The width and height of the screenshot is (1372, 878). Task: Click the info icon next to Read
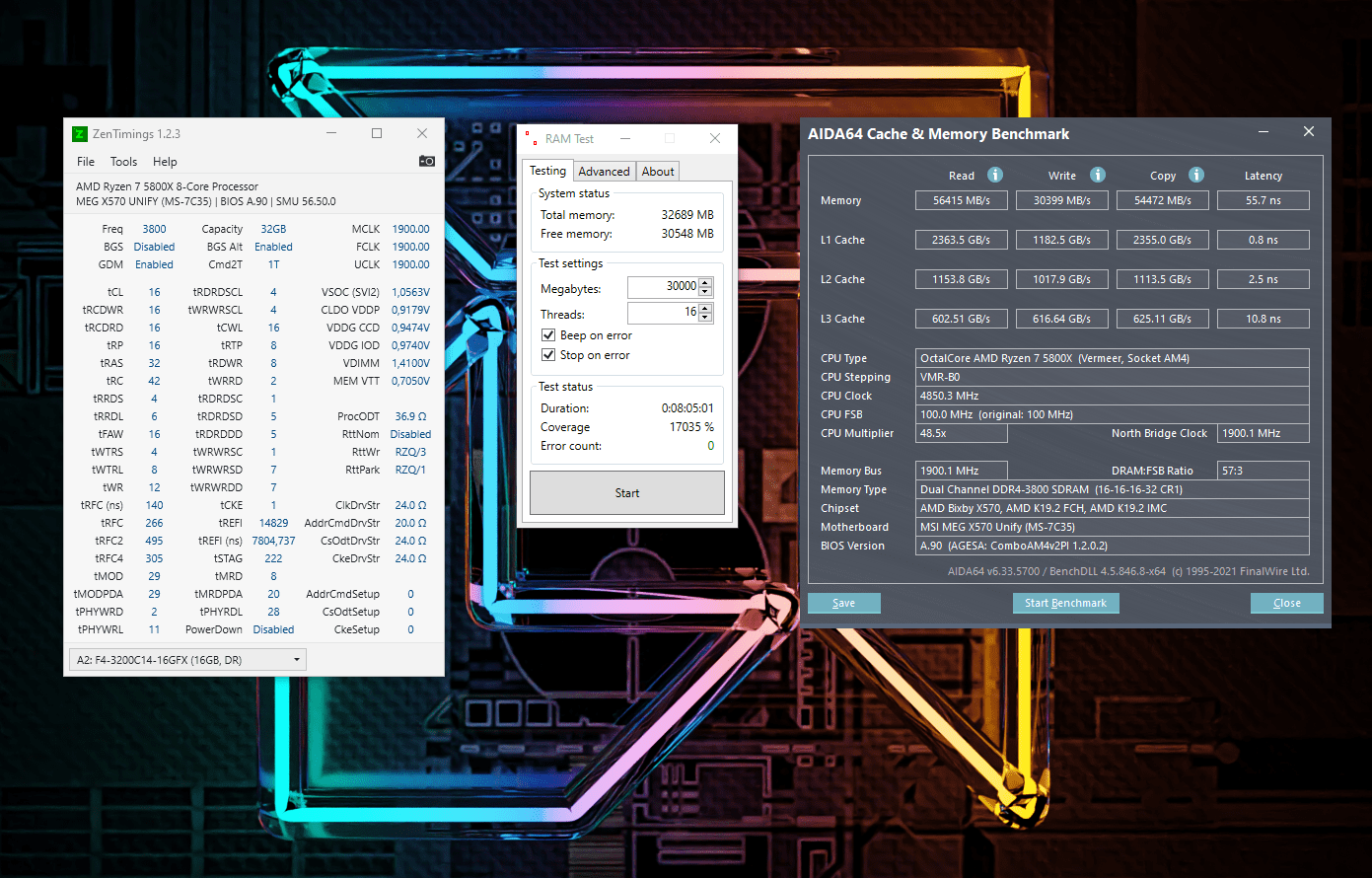point(995,175)
